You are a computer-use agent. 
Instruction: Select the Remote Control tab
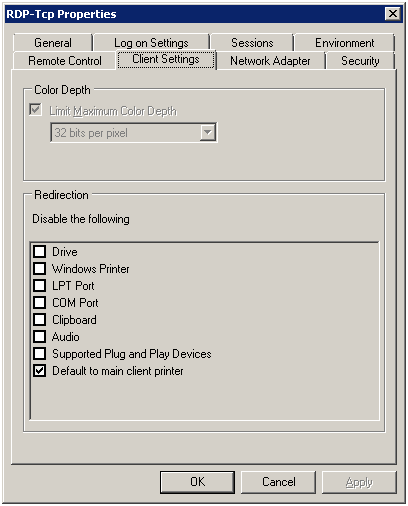point(65,61)
